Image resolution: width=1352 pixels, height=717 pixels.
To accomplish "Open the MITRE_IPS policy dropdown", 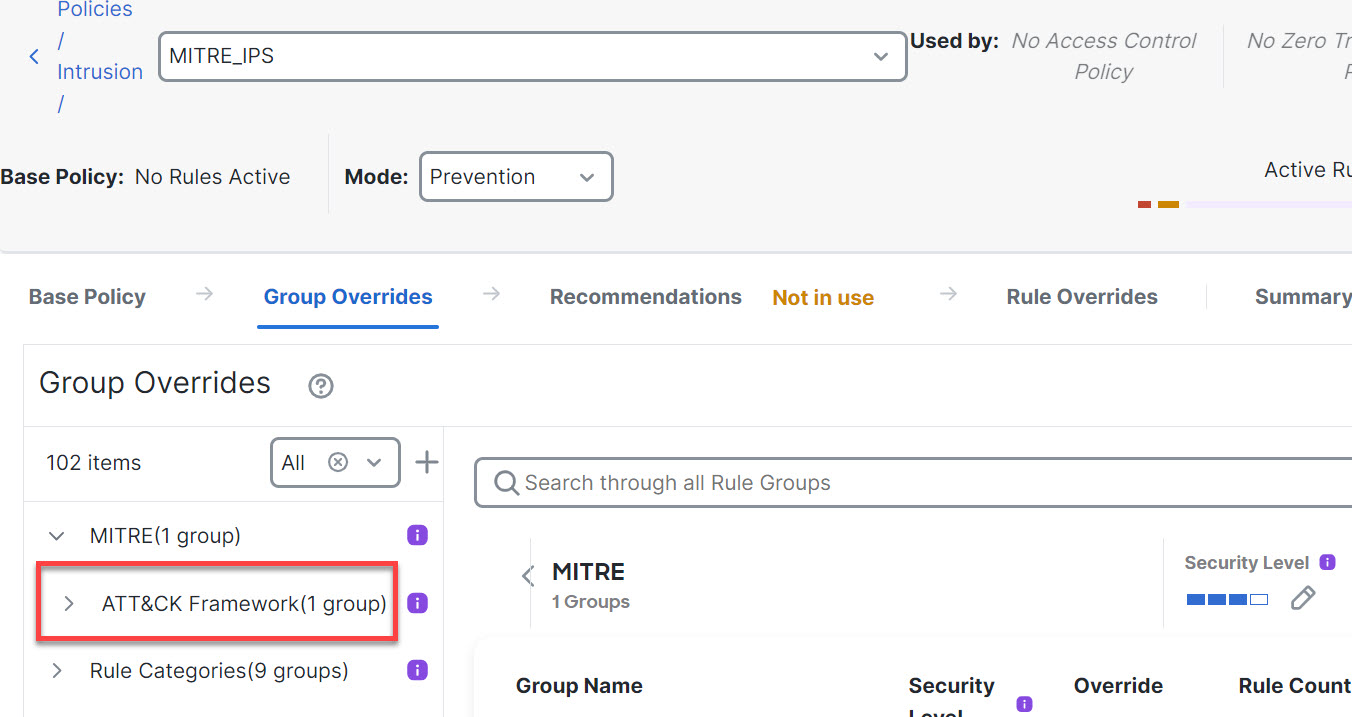I will pos(880,57).
